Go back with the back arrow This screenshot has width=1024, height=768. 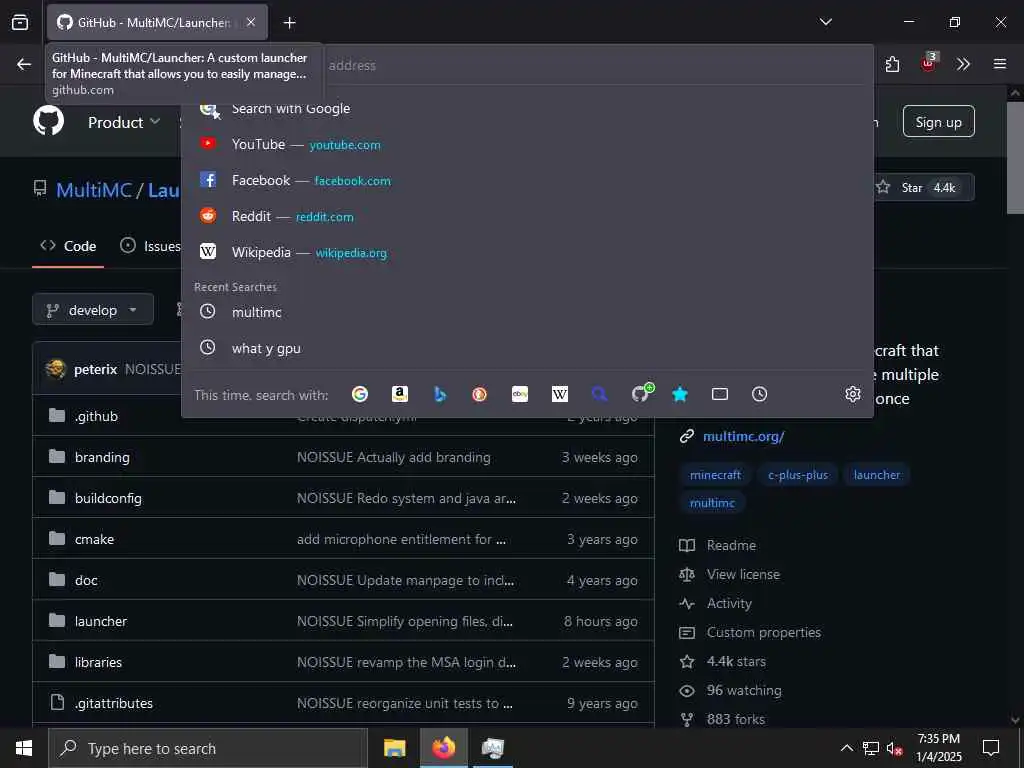click(24, 64)
